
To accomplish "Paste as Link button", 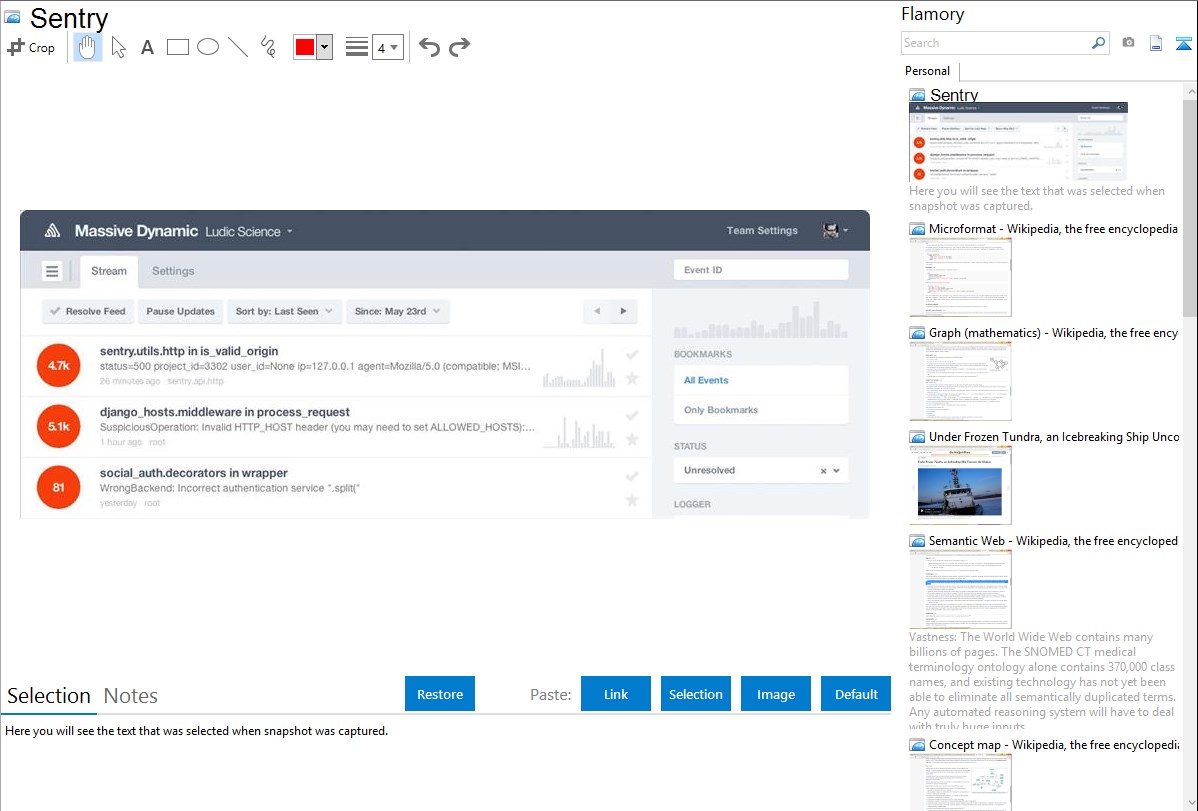I will pyautogui.click(x=616, y=694).
